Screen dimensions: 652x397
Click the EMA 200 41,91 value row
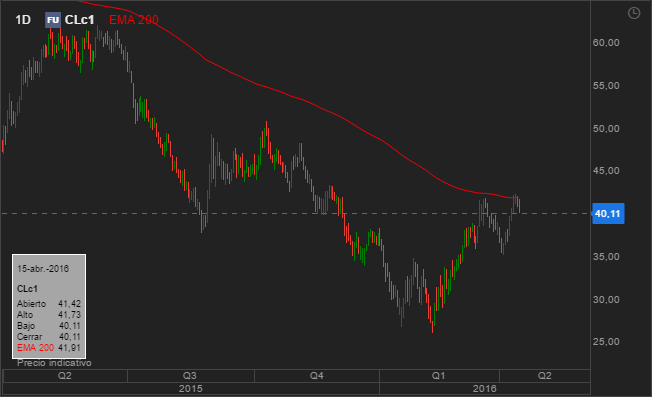pyautogui.click(x=49, y=348)
